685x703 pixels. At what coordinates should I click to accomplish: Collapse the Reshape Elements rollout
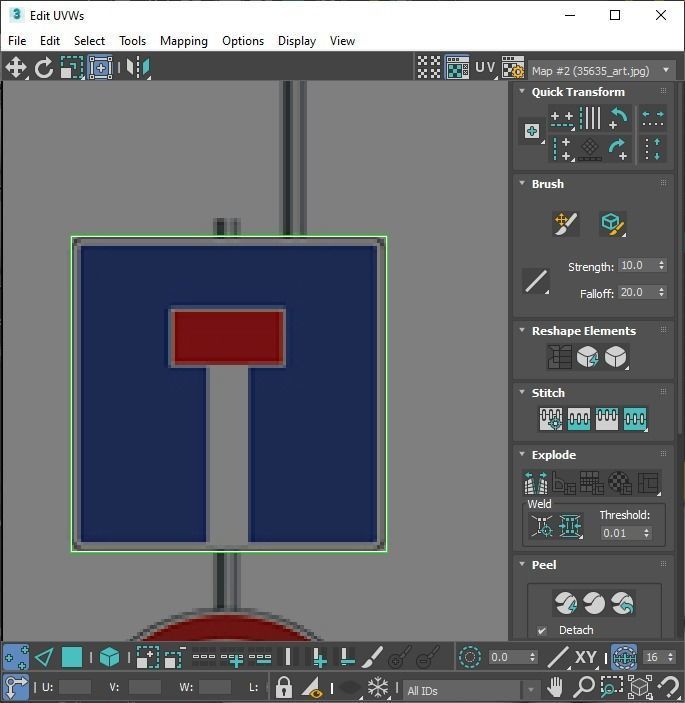522,330
